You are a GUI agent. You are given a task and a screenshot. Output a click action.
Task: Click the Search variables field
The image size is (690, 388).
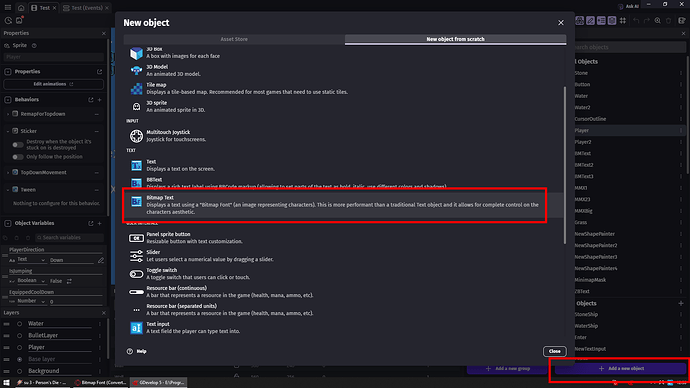point(70,238)
